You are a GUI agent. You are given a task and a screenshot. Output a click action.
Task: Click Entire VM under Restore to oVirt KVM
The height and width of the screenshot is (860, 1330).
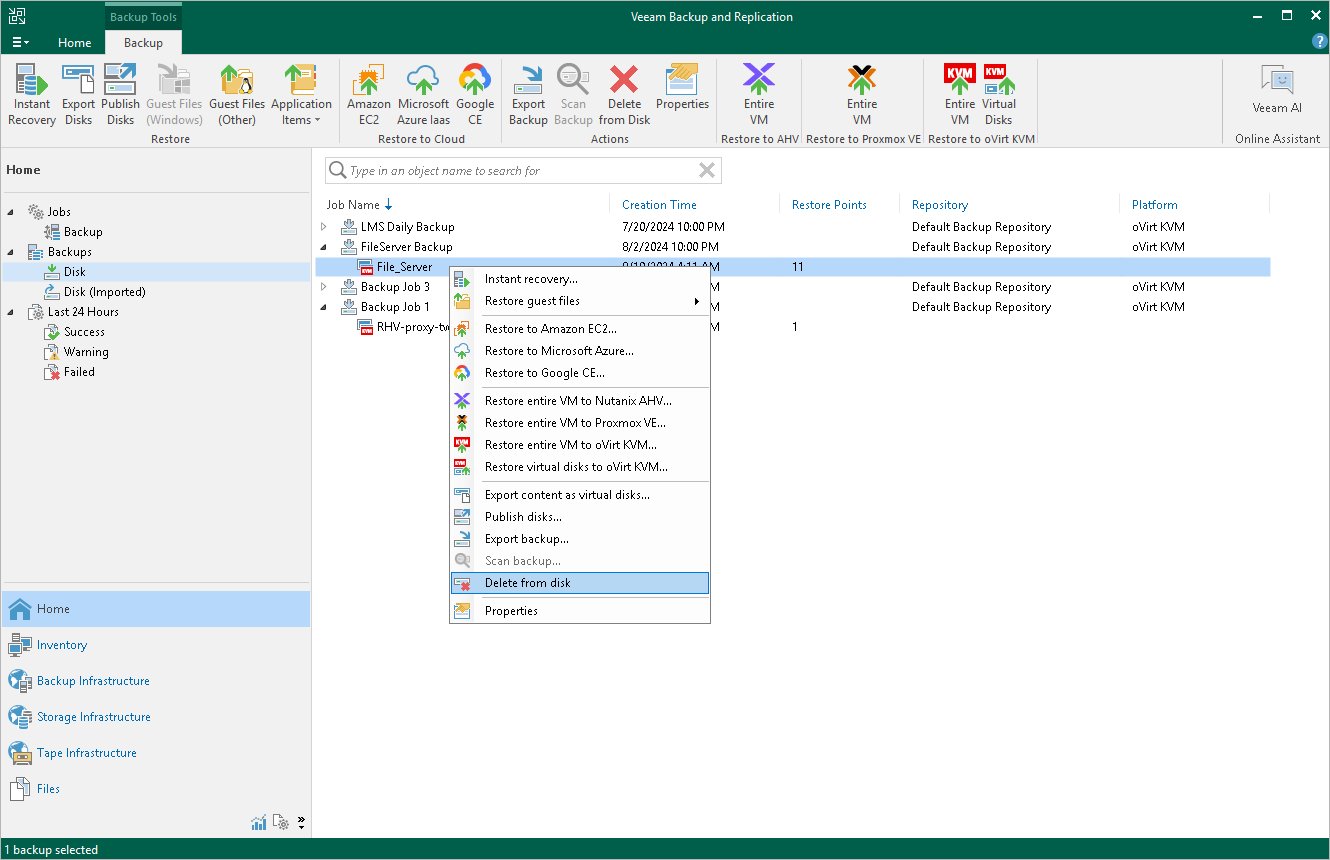pyautogui.click(x=960, y=95)
